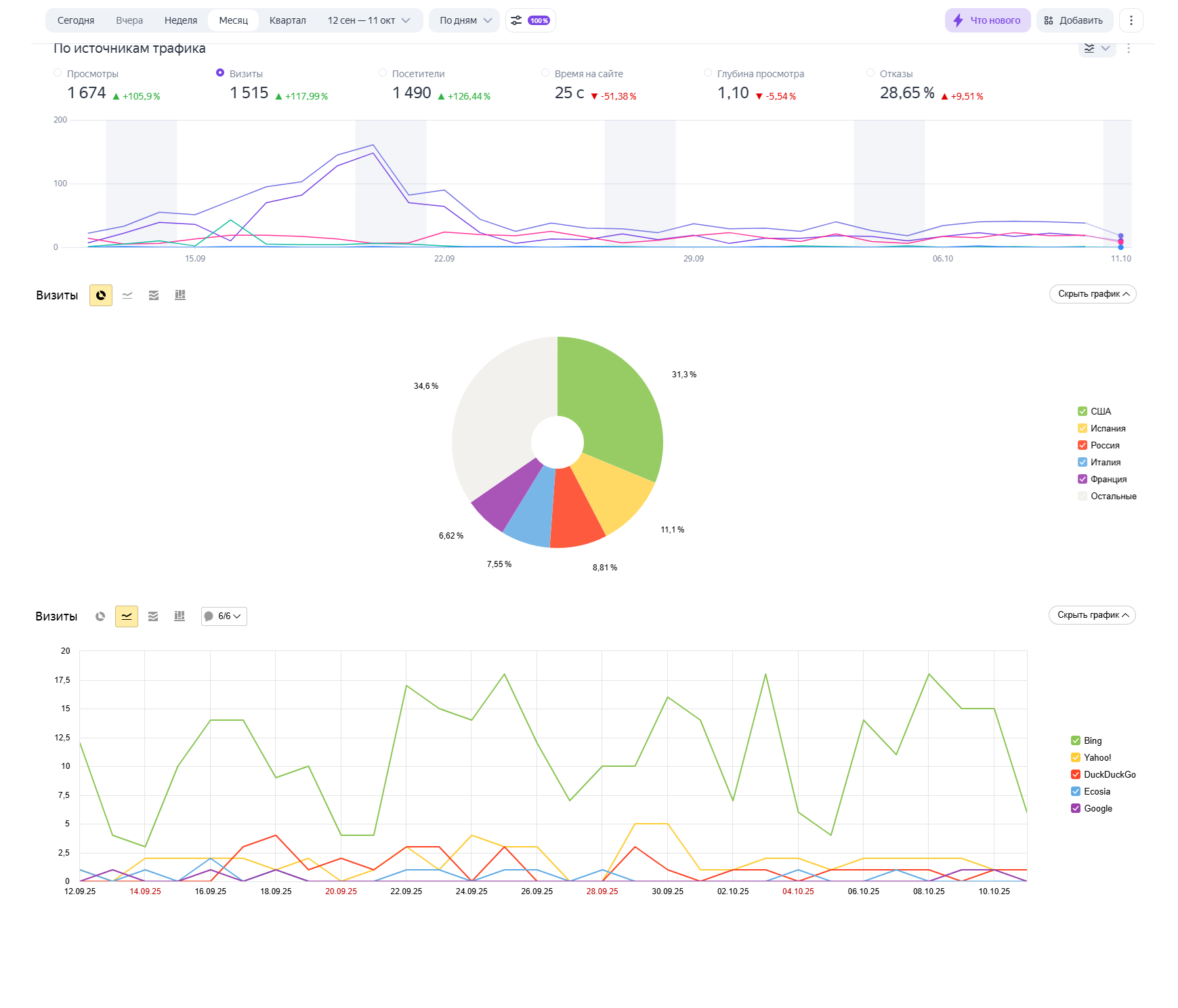Viewport: 1178px width, 1008px height.
Task: Switch period to Квартал
Action: coord(288,20)
